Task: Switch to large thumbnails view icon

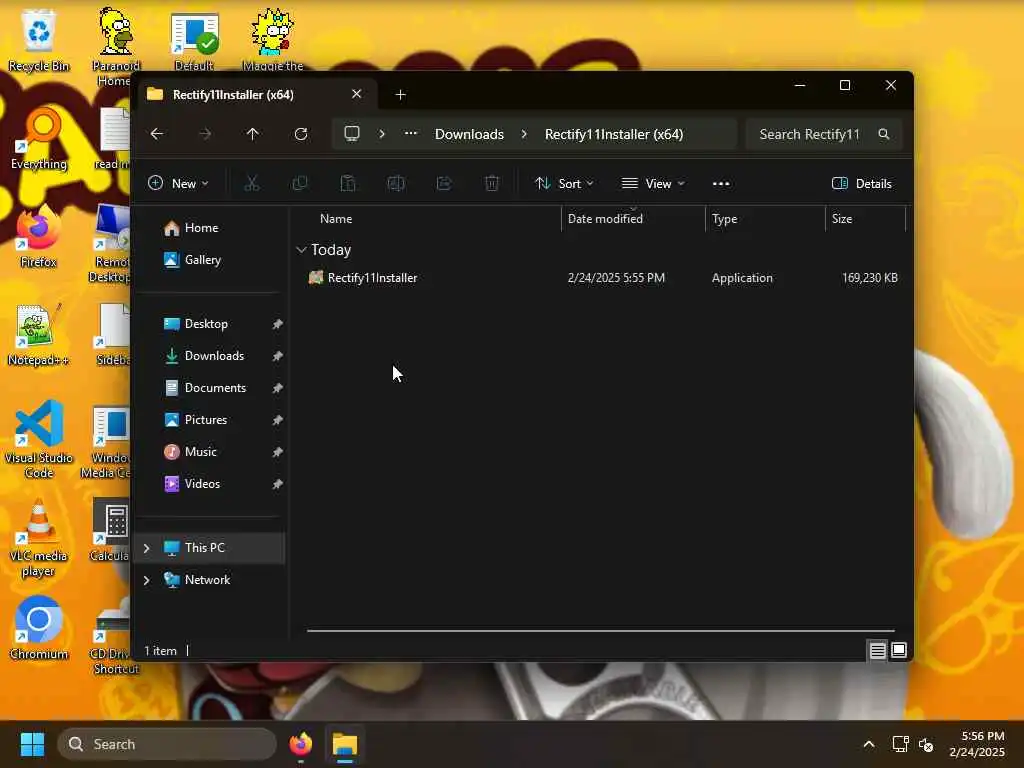Action: coord(899,650)
